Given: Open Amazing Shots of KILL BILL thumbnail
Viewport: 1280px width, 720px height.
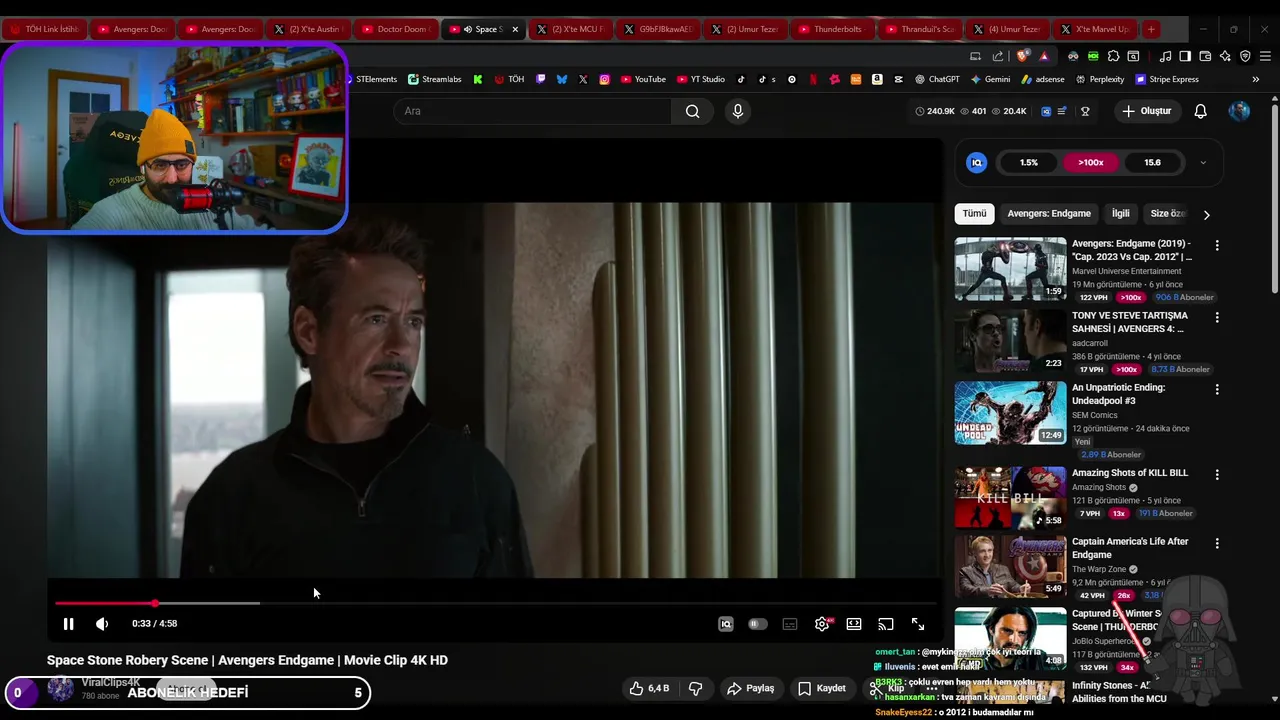Looking at the screenshot, I should point(1010,497).
